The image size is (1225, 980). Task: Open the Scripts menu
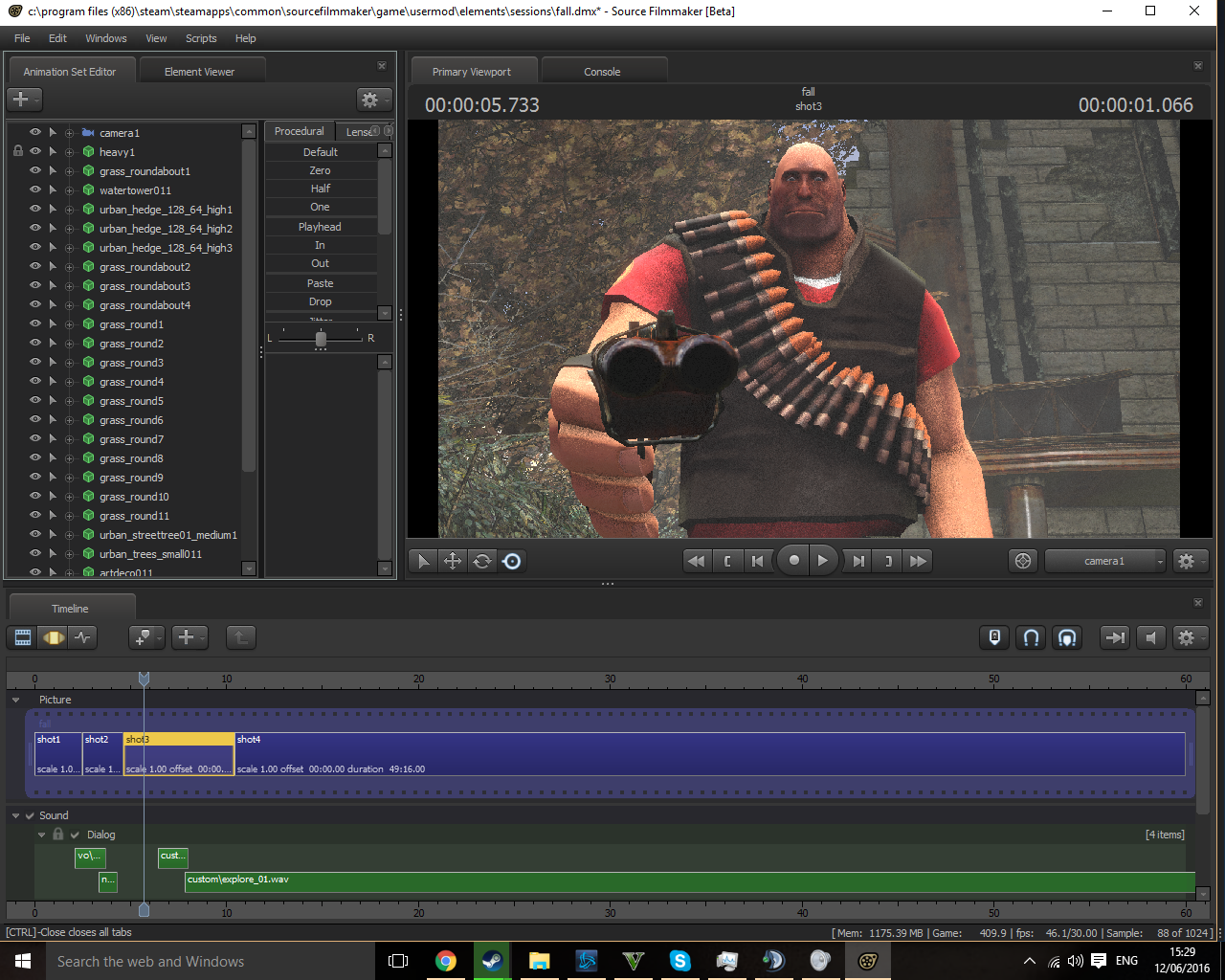(201, 38)
